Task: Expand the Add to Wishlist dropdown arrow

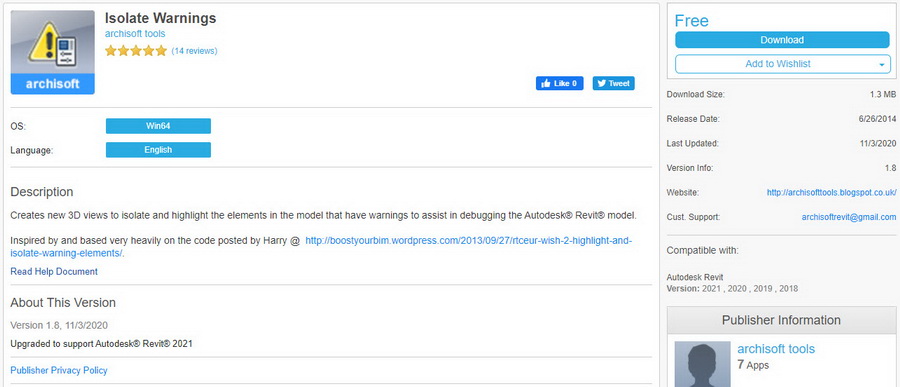Action: point(882,65)
